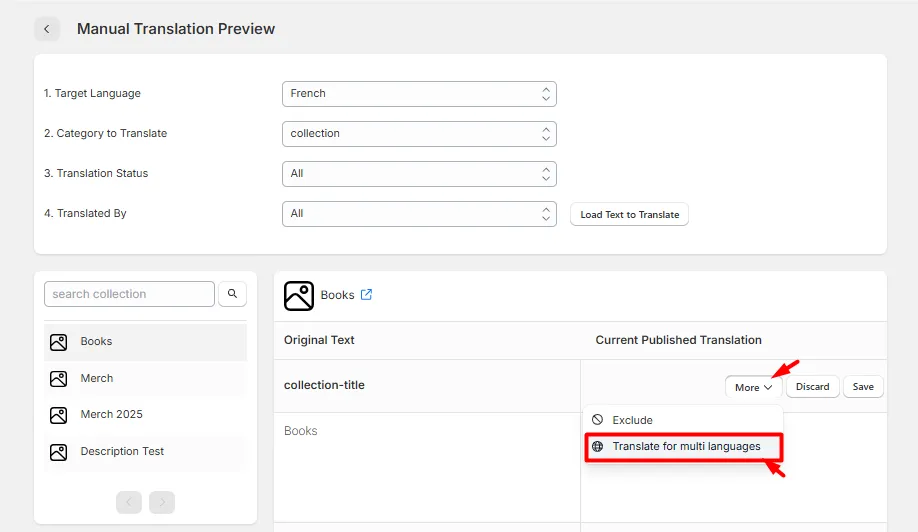
Task: Open the Translated By dropdown
Action: coord(419,214)
